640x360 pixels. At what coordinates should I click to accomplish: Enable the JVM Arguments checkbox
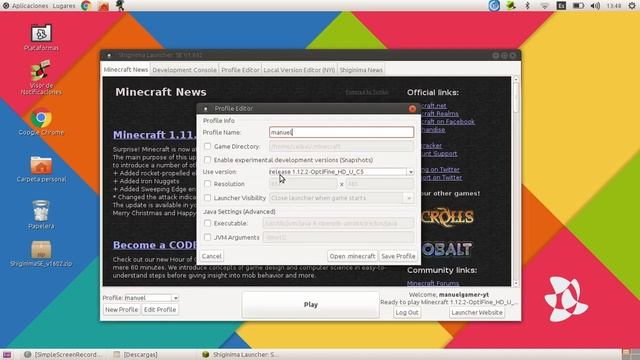207,237
